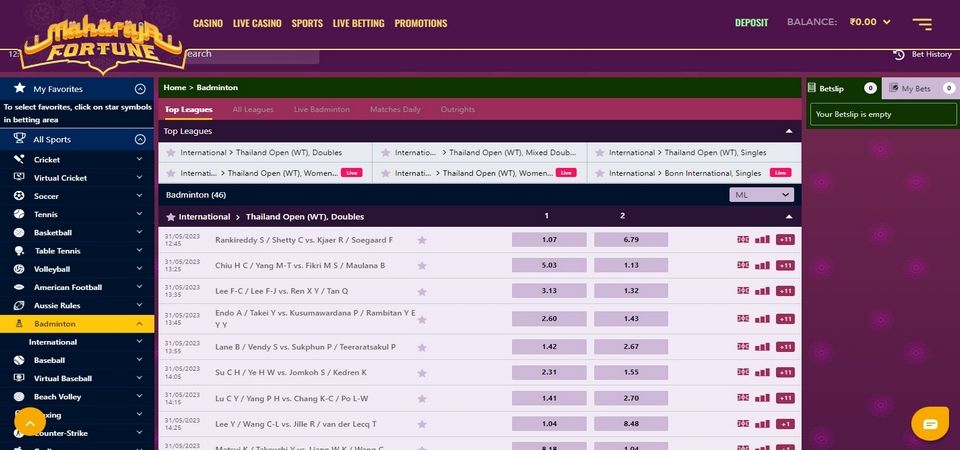Favorite the Rankireddy/Shetty vs Kjaer/Soegaard match
This screenshot has width=960, height=450.
[x=422, y=240]
